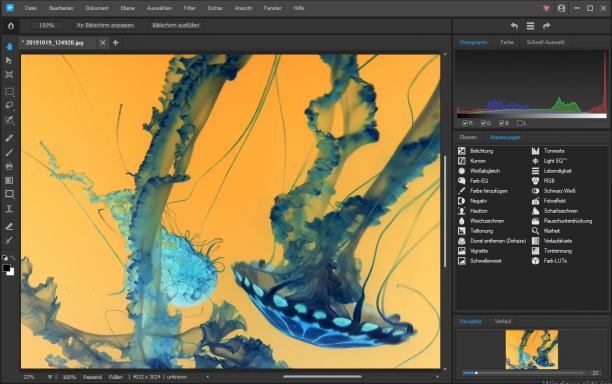This screenshot has height=384, width=612.
Task: Toggle the B histogram channel checkbox
Action: click(502, 123)
